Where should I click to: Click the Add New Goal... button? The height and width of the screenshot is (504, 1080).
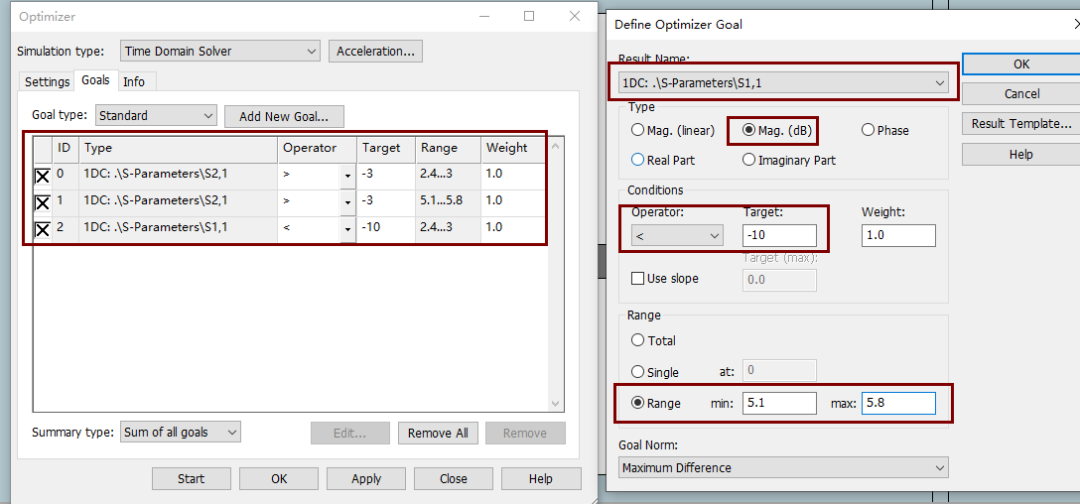[x=284, y=116]
